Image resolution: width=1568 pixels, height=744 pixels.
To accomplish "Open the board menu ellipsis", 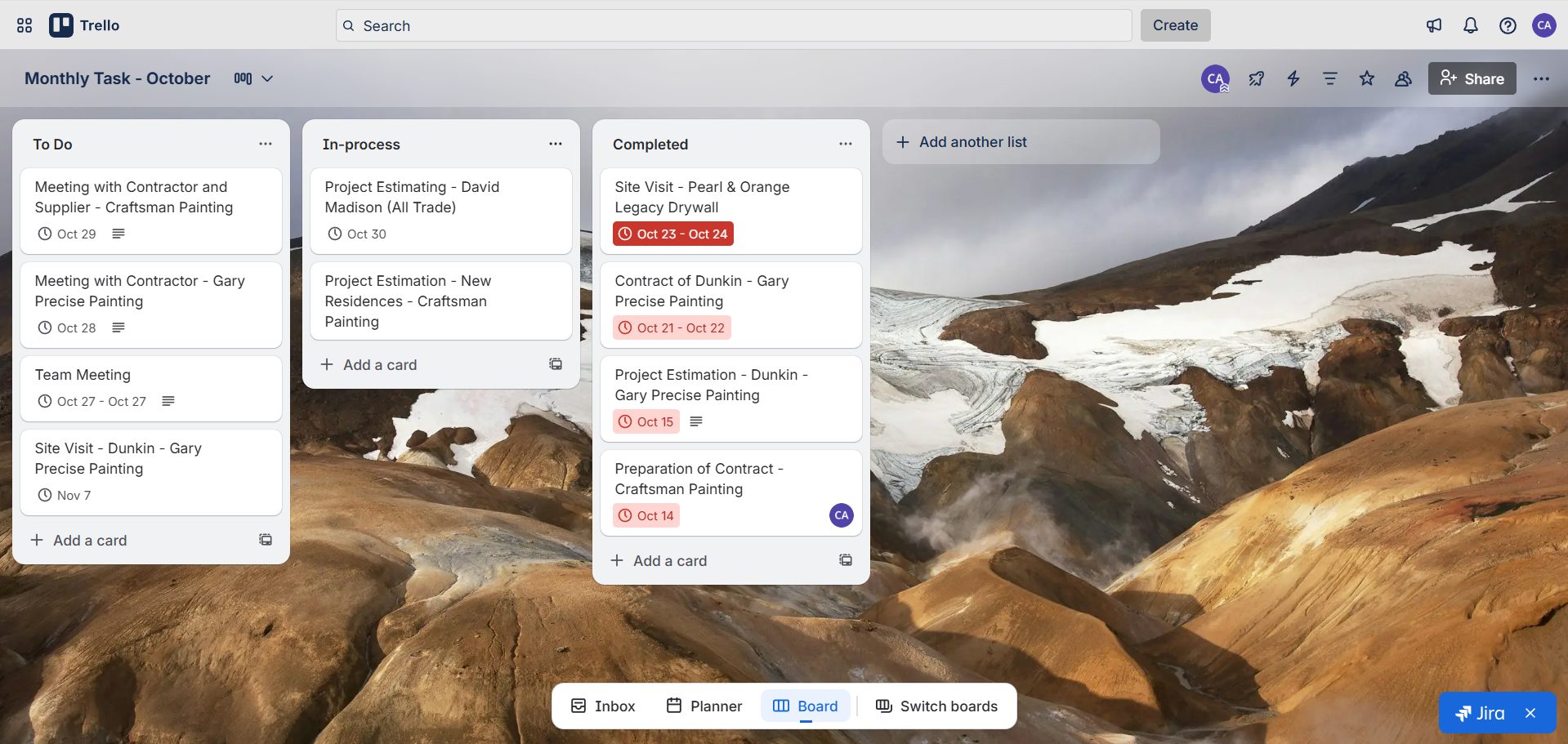I will pyautogui.click(x=1541, y=78).
